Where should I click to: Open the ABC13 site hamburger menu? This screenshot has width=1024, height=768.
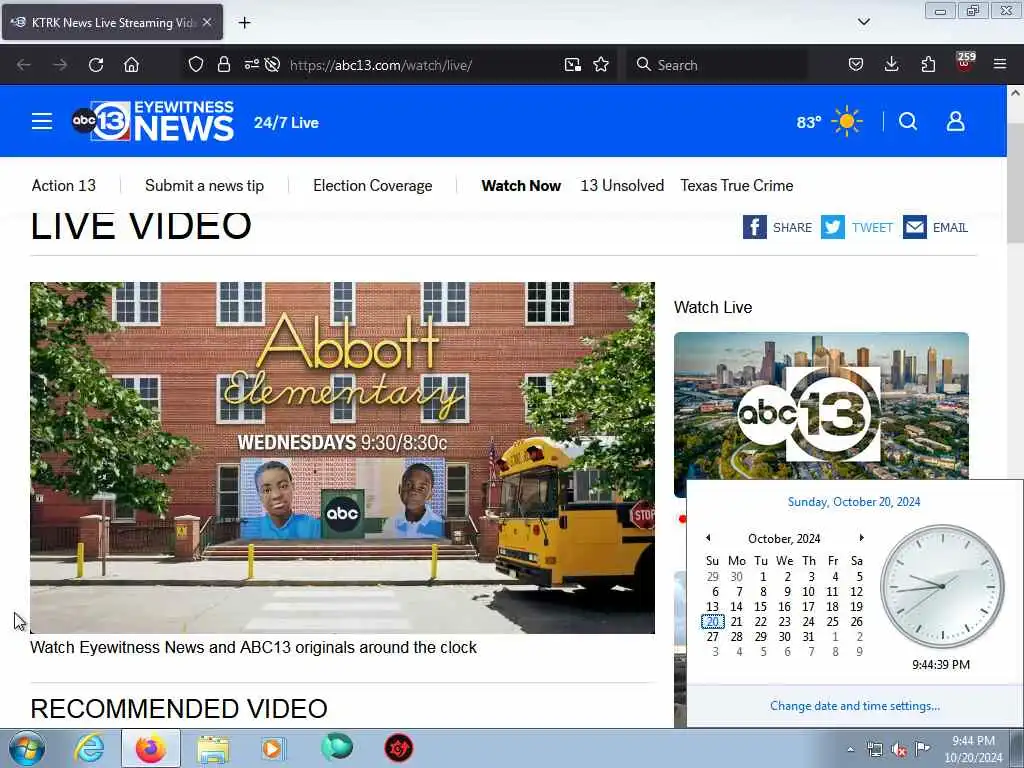[42, 121]
